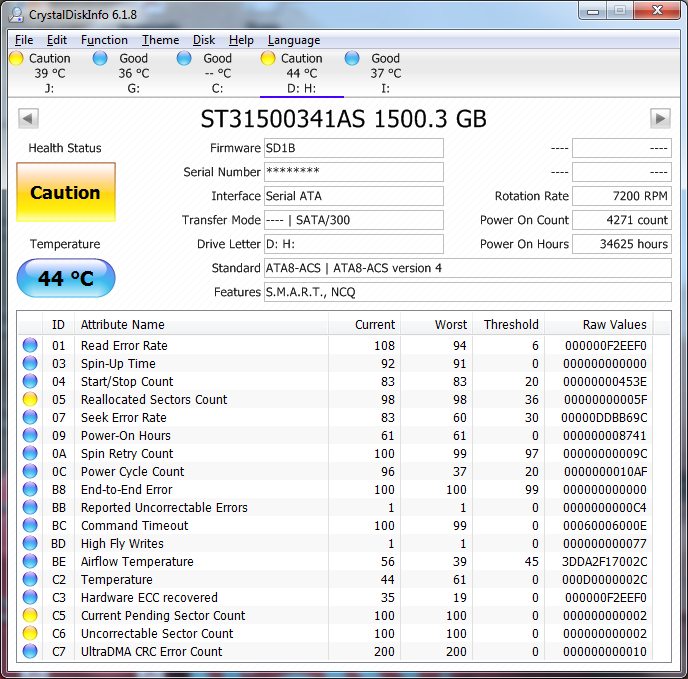The height and width of the screenshot is (679, 688).
Task: Switch to the I: disk tab label
Action: click(x=385, y=89)
